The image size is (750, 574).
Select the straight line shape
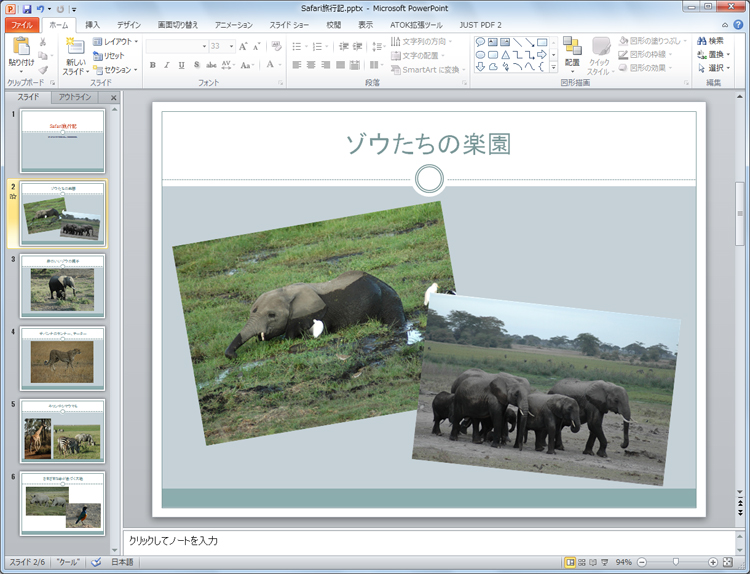(518, 42)
